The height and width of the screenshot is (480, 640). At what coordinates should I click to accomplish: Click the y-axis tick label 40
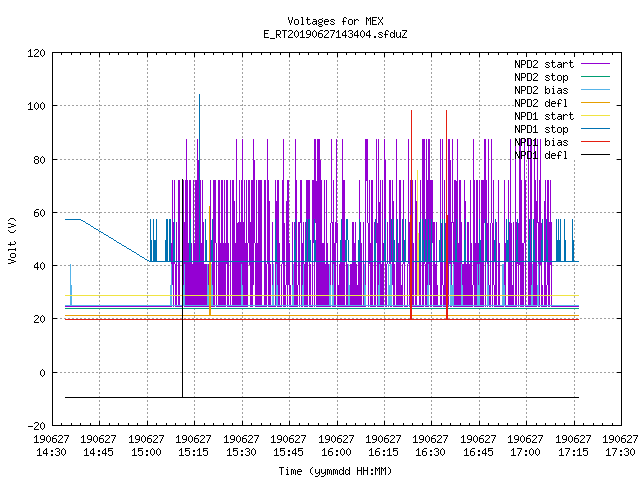[x=39, y=266]
